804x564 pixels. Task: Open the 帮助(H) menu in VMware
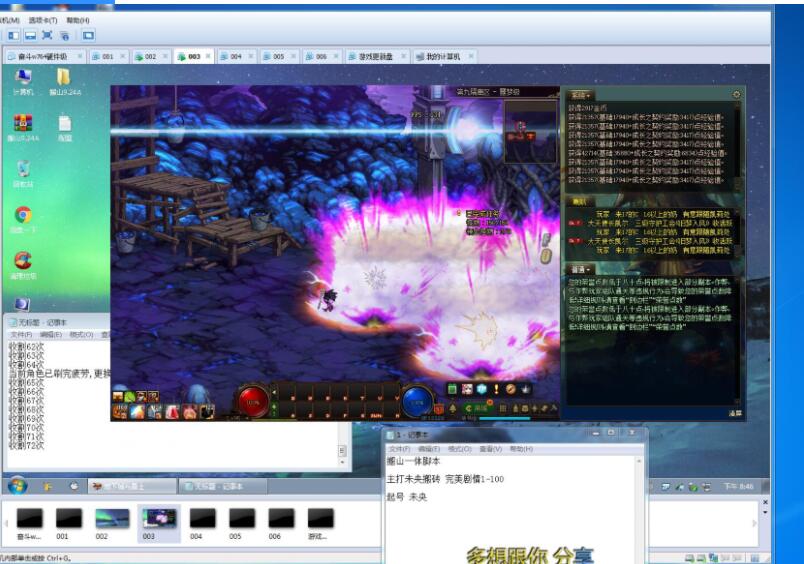tap(77, 21)
